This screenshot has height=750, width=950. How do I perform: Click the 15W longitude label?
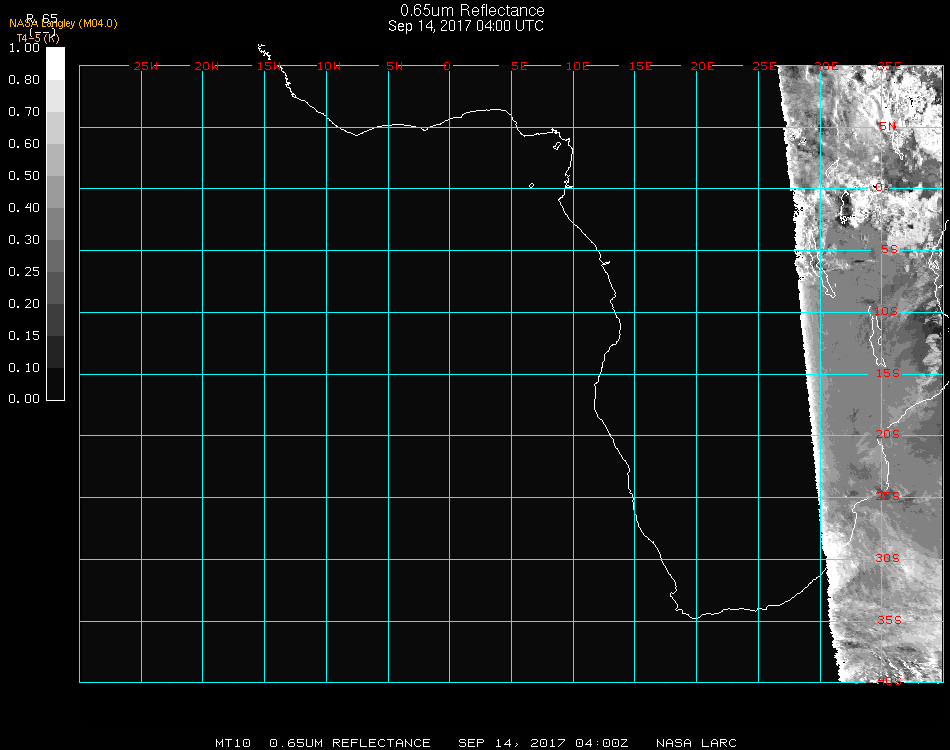(268, 66)
